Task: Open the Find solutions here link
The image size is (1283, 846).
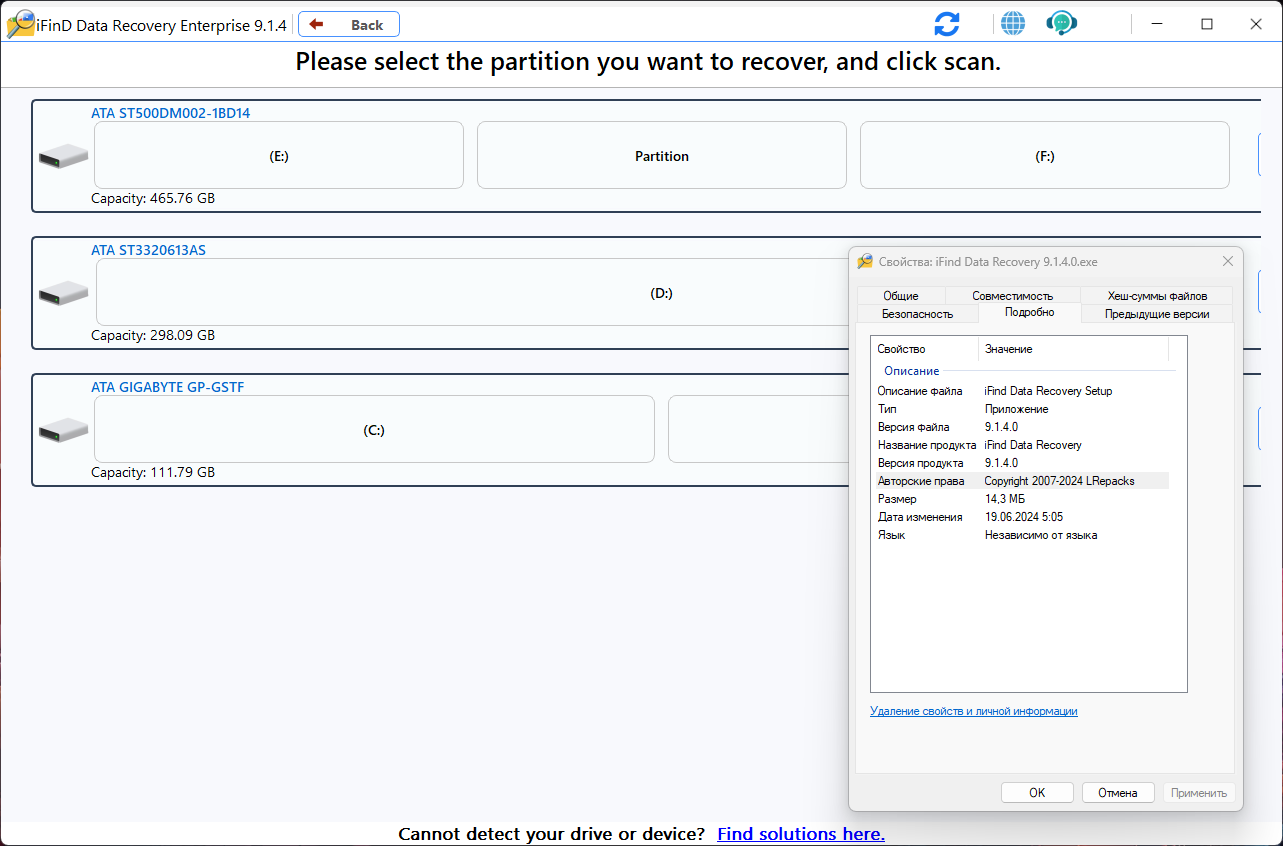Action: pos(801,834)
